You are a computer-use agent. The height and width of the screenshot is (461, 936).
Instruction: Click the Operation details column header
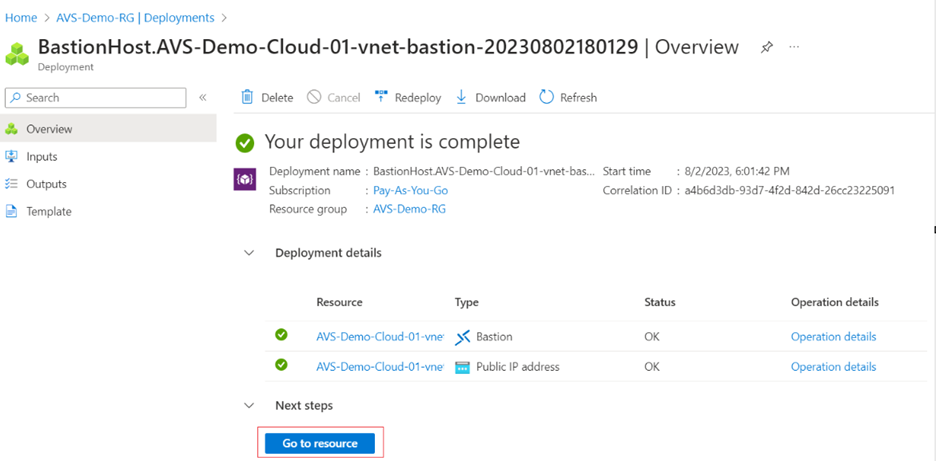pyautogui.click(x=835, y=302)
